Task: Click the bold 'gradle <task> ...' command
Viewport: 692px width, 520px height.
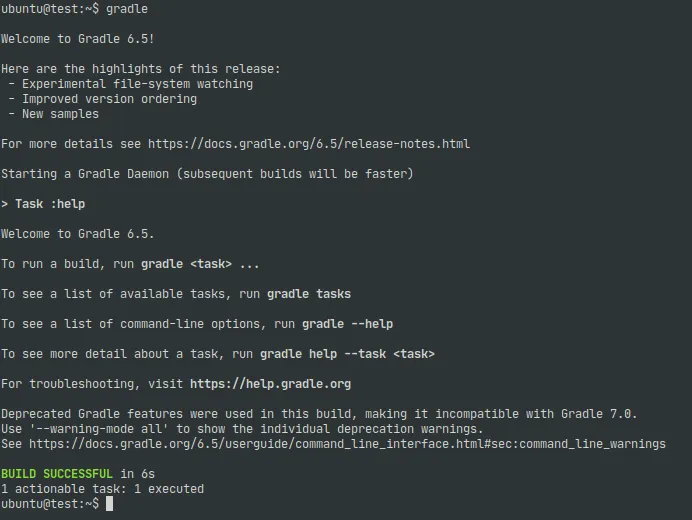Action: (x=200, y=264)
